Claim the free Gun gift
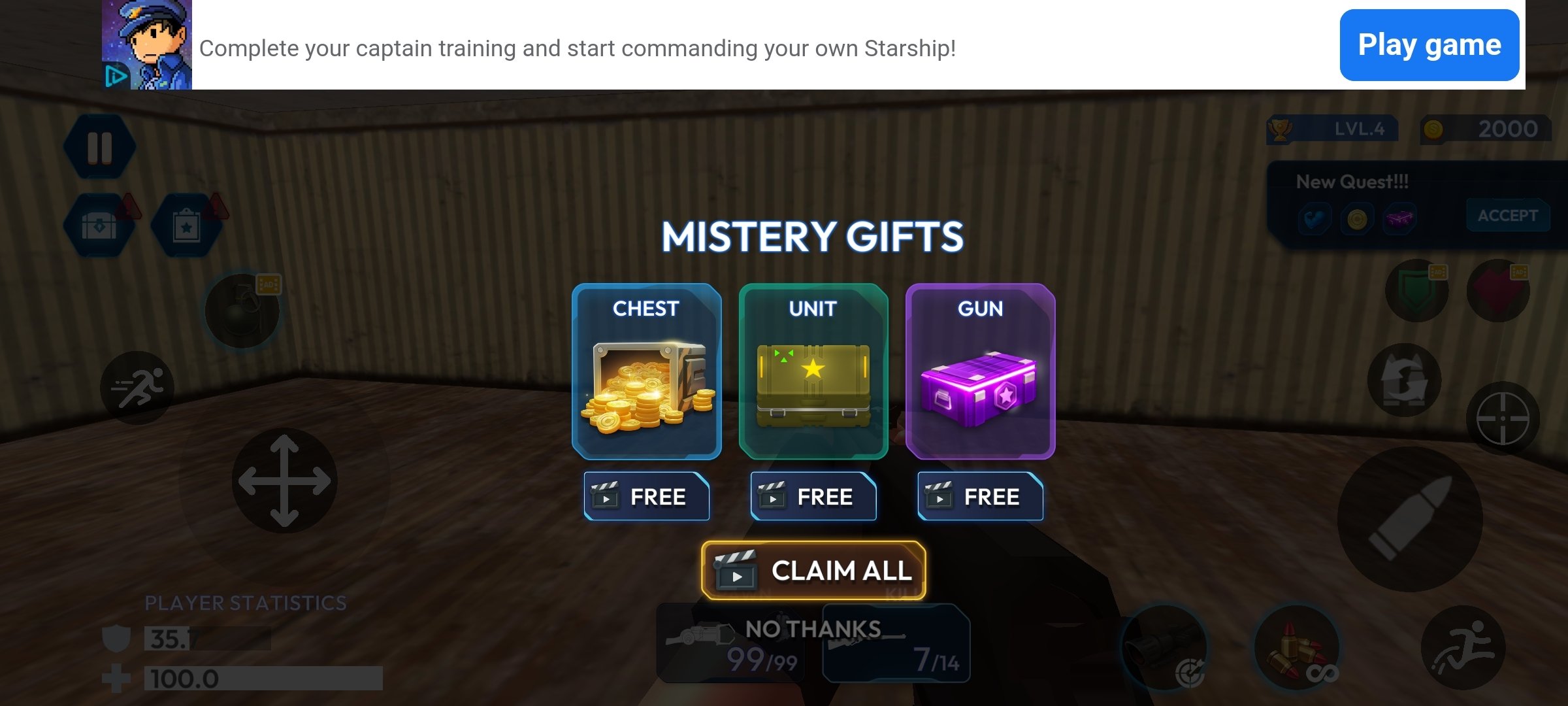The width and height of the screenshot is (1568, 706). [980, 496]
